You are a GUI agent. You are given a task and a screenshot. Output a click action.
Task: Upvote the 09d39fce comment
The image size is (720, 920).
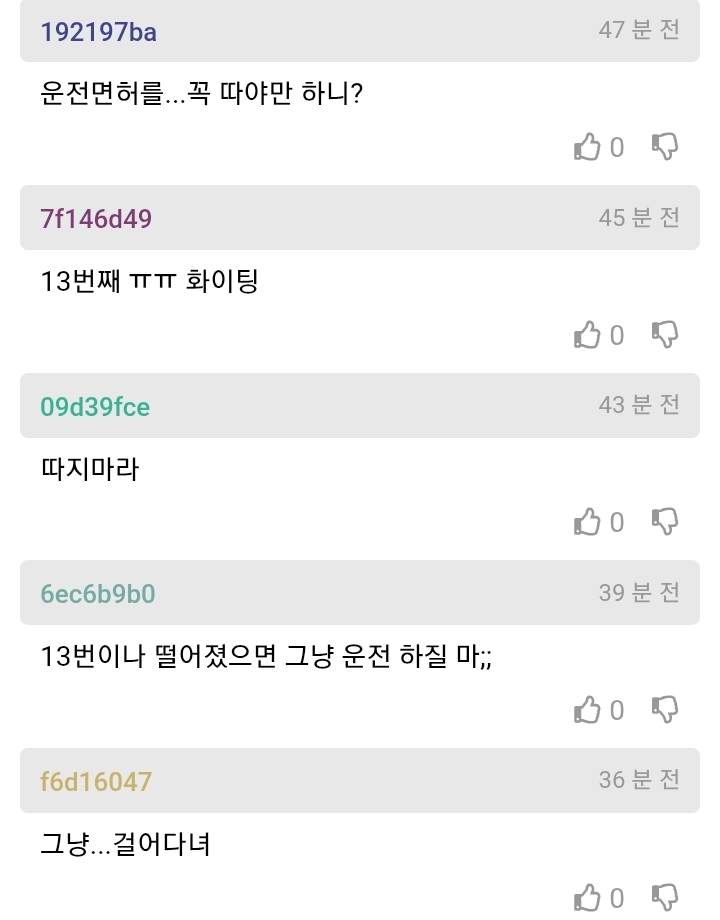coord(587,522)
